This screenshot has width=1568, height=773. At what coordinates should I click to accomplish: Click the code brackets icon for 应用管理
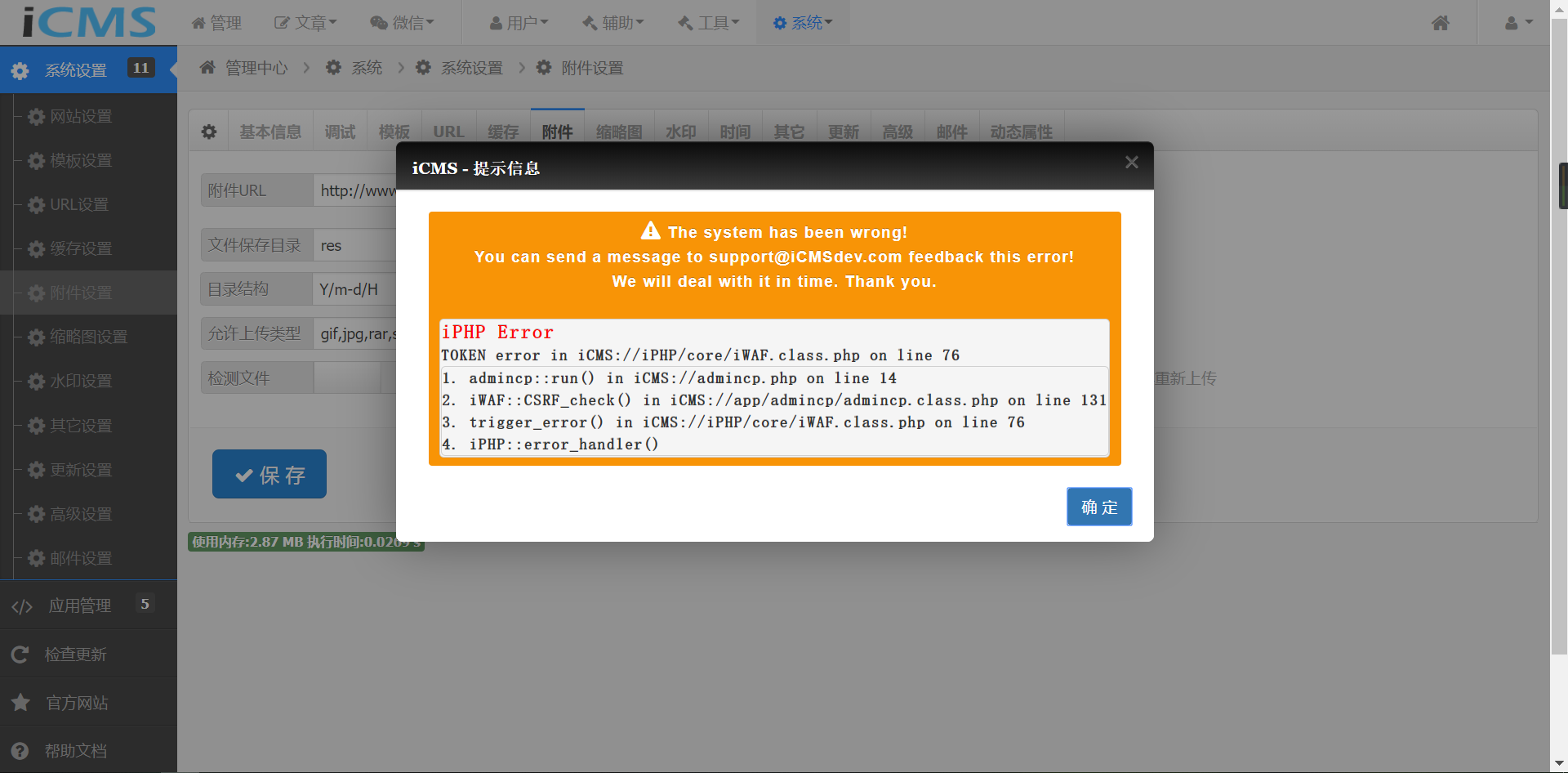pos(22,606)
